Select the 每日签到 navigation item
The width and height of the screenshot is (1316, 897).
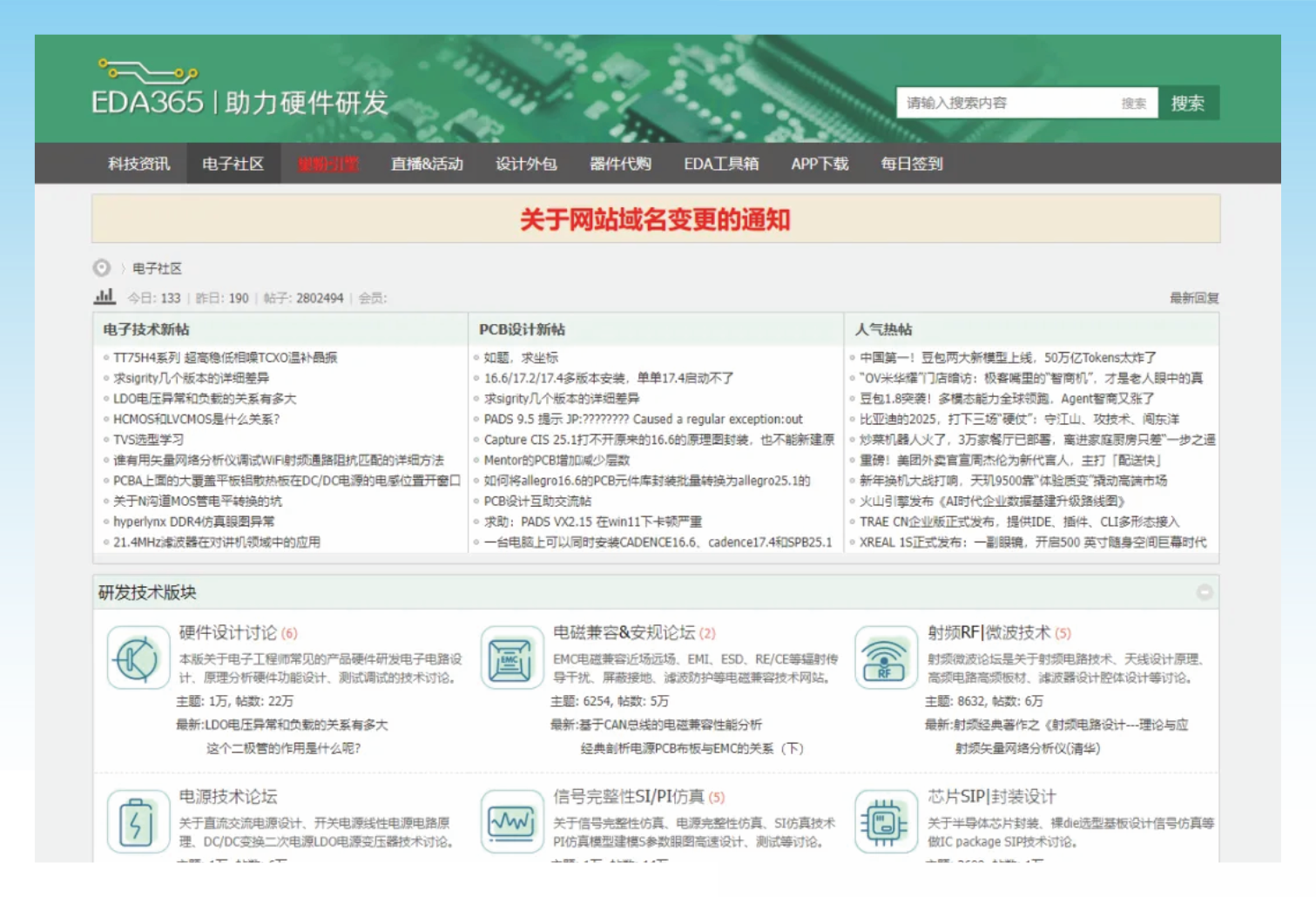[x=911, y=164]
